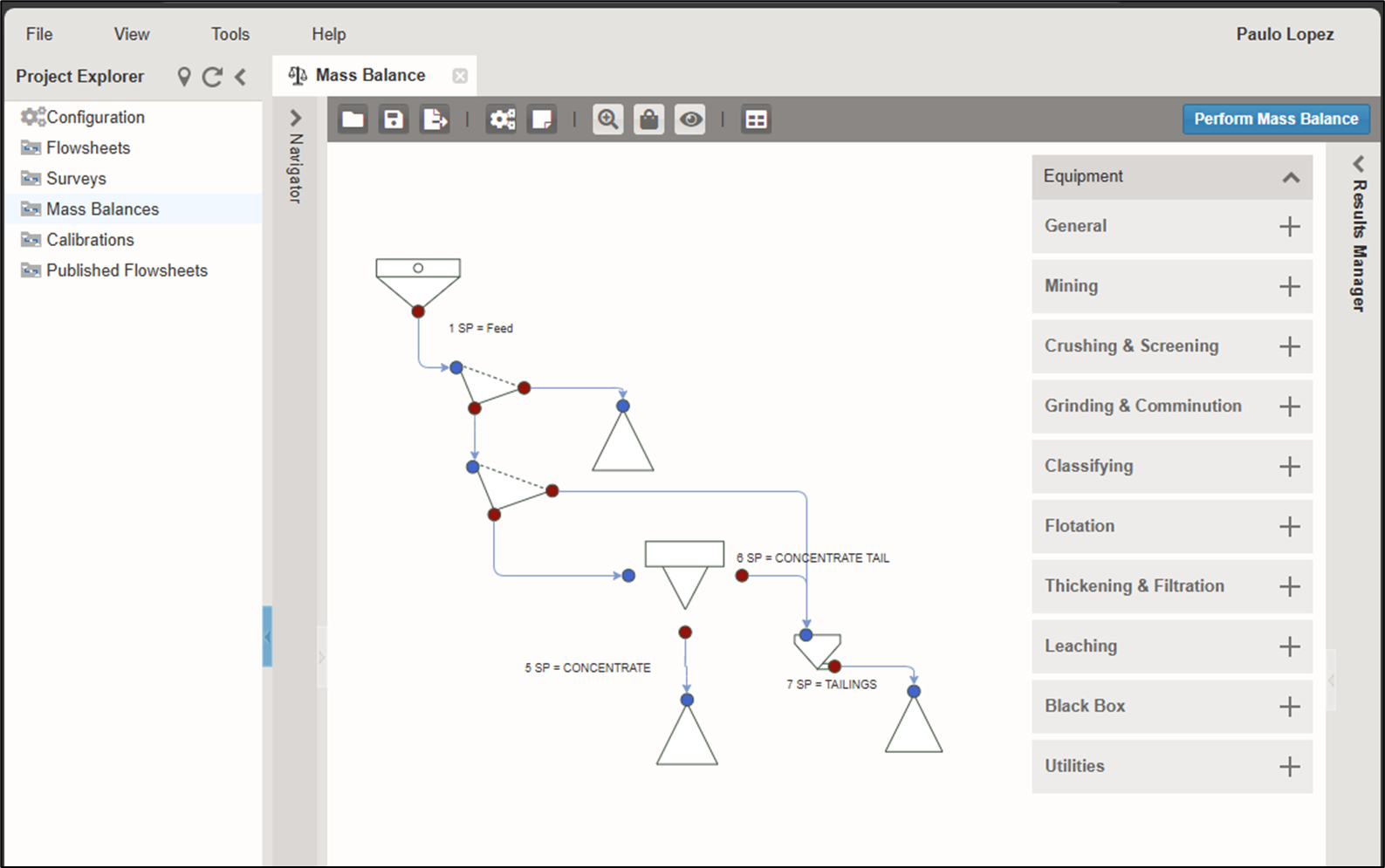Click the 5 SP = CONCENTRATE label
This screenshot has width=1385, height=868.
(x=587, y=667)
